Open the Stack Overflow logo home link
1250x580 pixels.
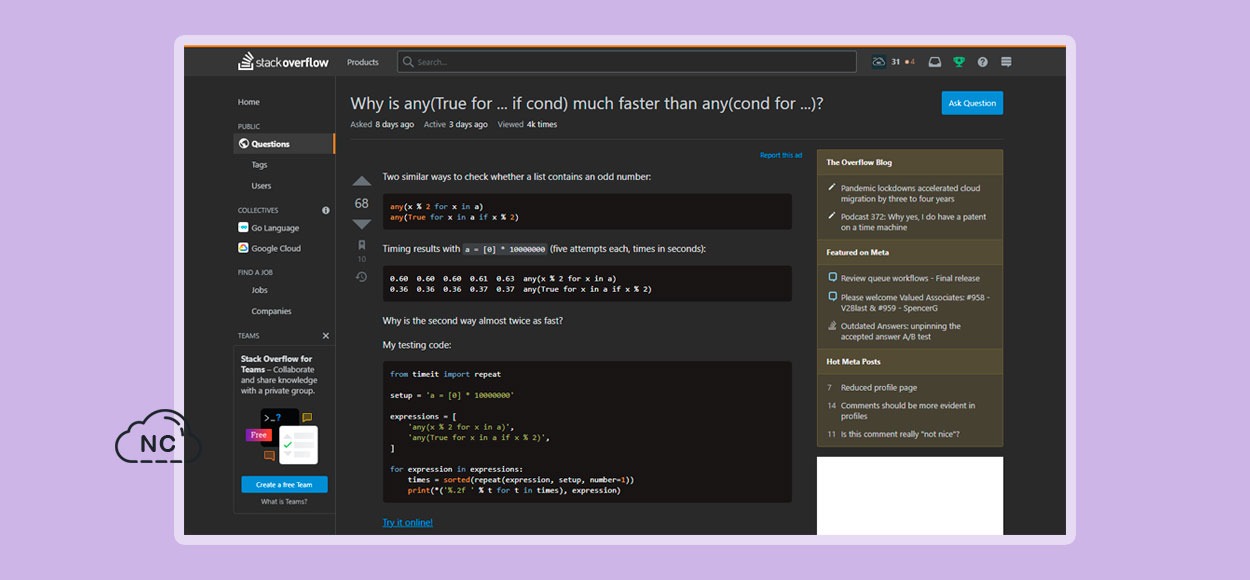pos(283,62)
